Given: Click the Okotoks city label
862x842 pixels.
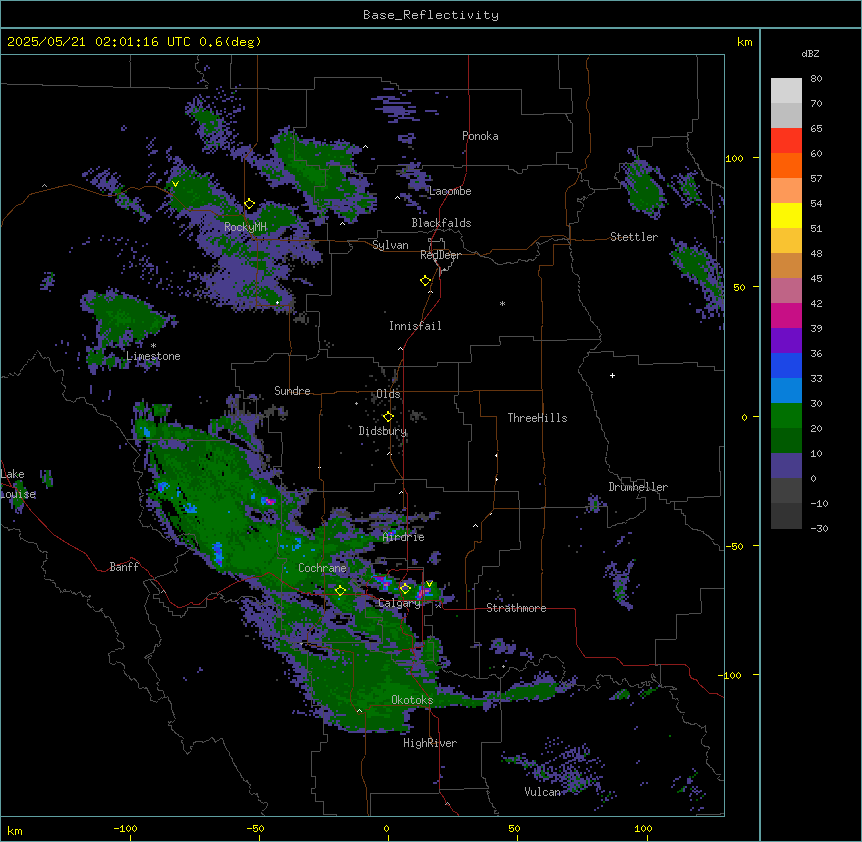Looking at the screenshot, I should (412, 700).
